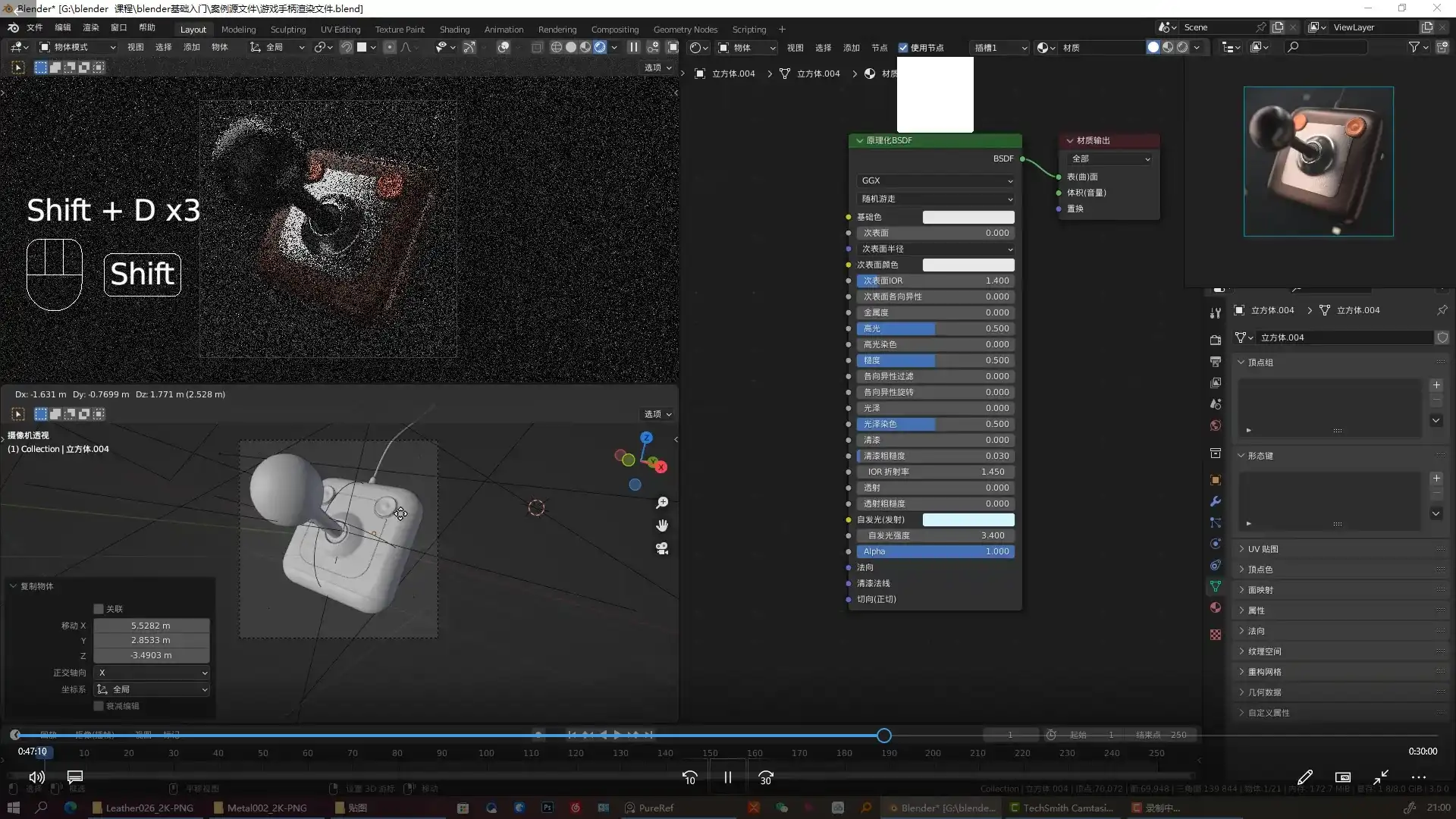Screen dimensions: 1456x819
Task: Expand the UV 贴图 panel
Action: coord(1263,549)
